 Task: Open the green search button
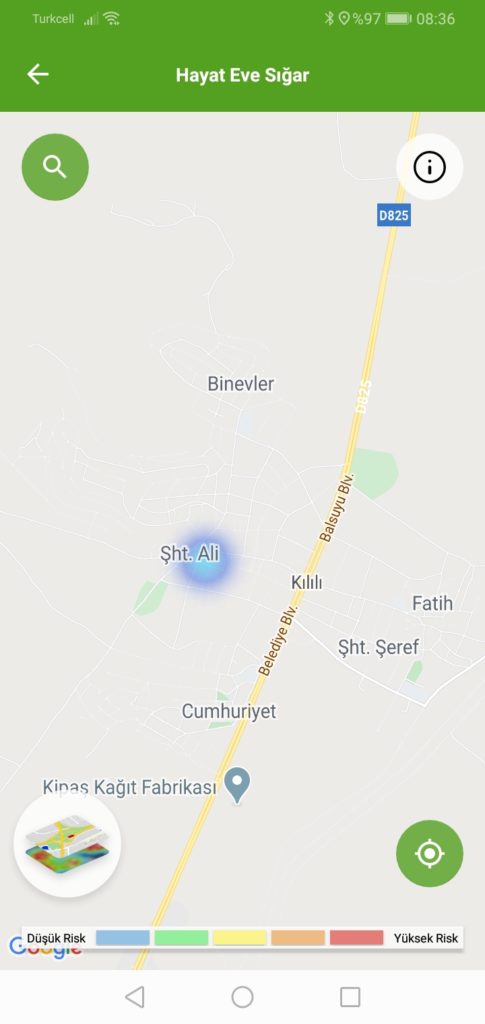click(x=55, y=167)
